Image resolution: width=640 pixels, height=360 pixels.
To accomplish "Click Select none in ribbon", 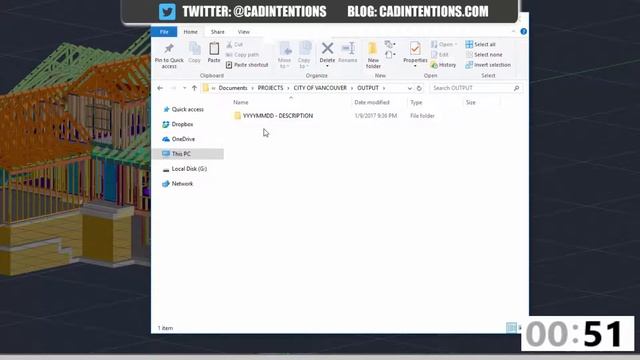I will point(484,54).
